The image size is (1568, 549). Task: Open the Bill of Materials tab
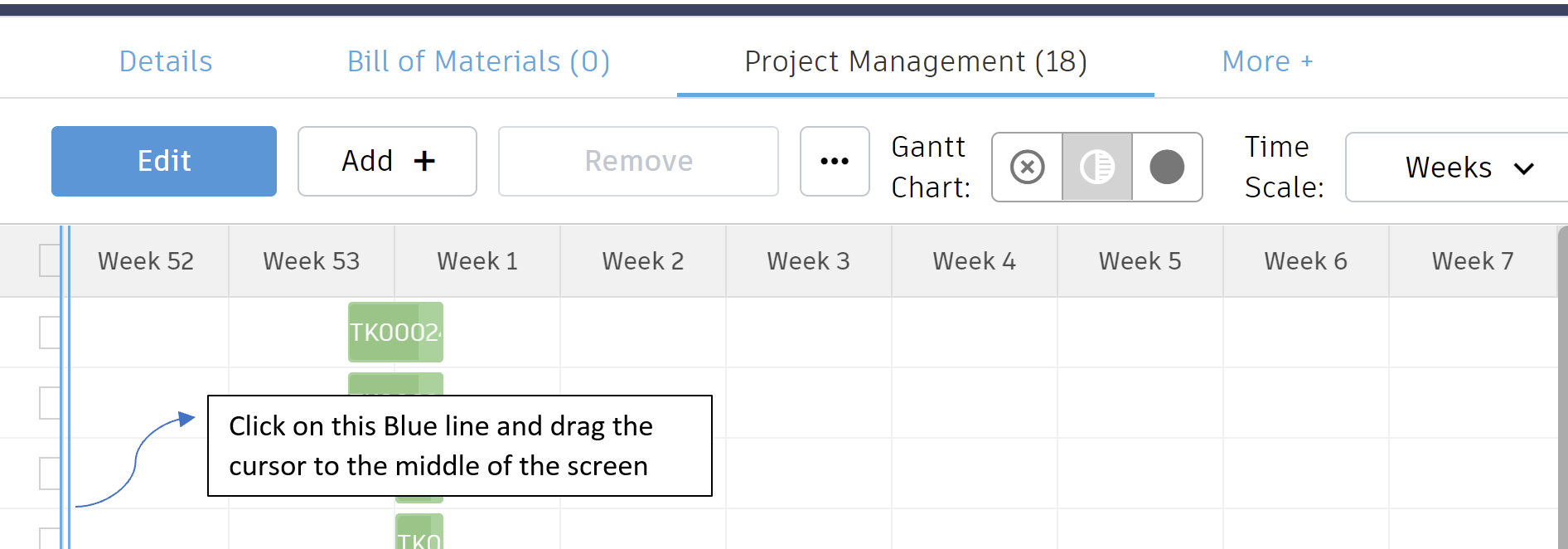pyautogui.click(x=478, y=61)
